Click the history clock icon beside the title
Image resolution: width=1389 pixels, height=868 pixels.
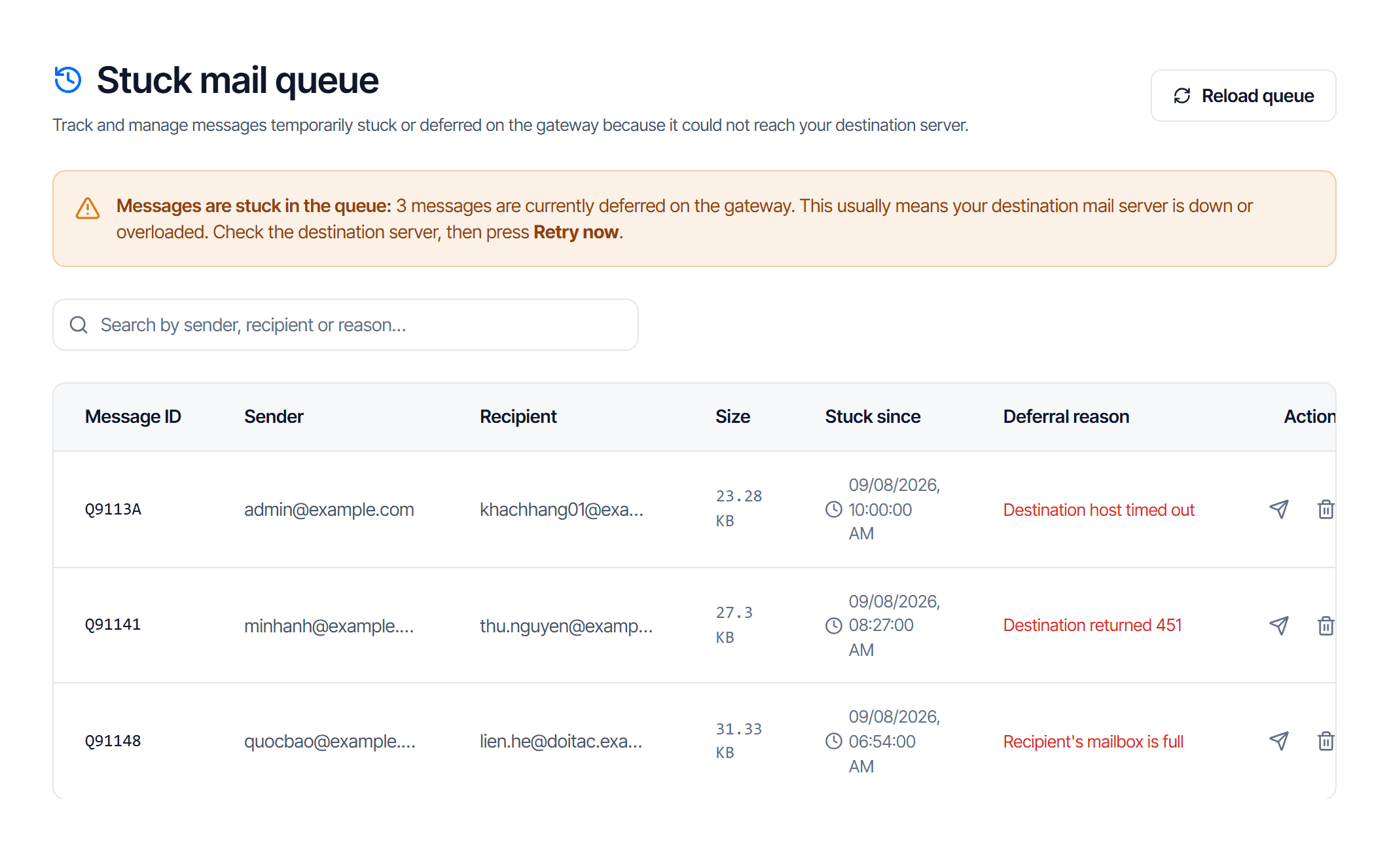pyautogui.click(x=68, y=80)
